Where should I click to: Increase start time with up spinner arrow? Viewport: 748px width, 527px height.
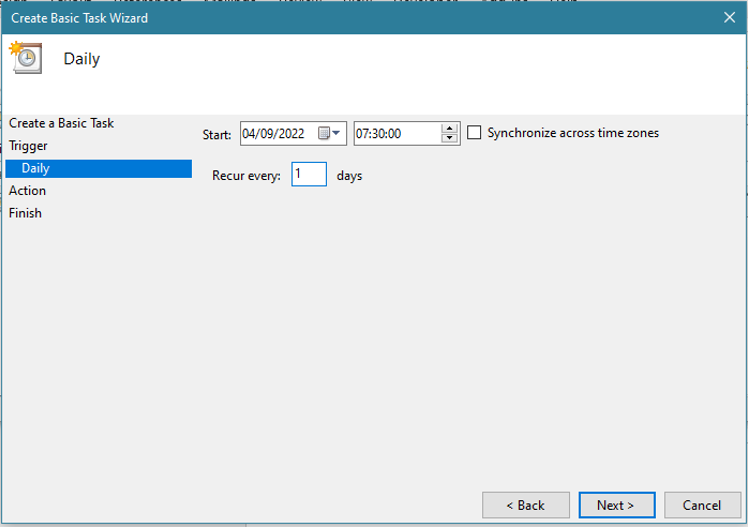click(449, 128)
